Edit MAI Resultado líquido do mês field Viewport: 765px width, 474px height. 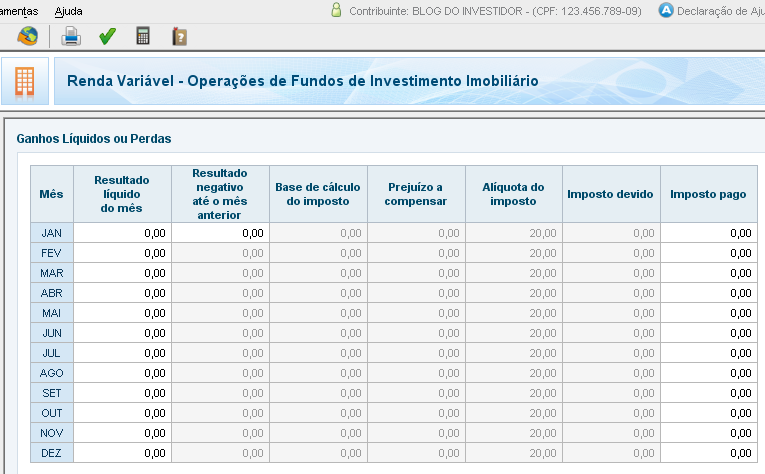point(122,313)
